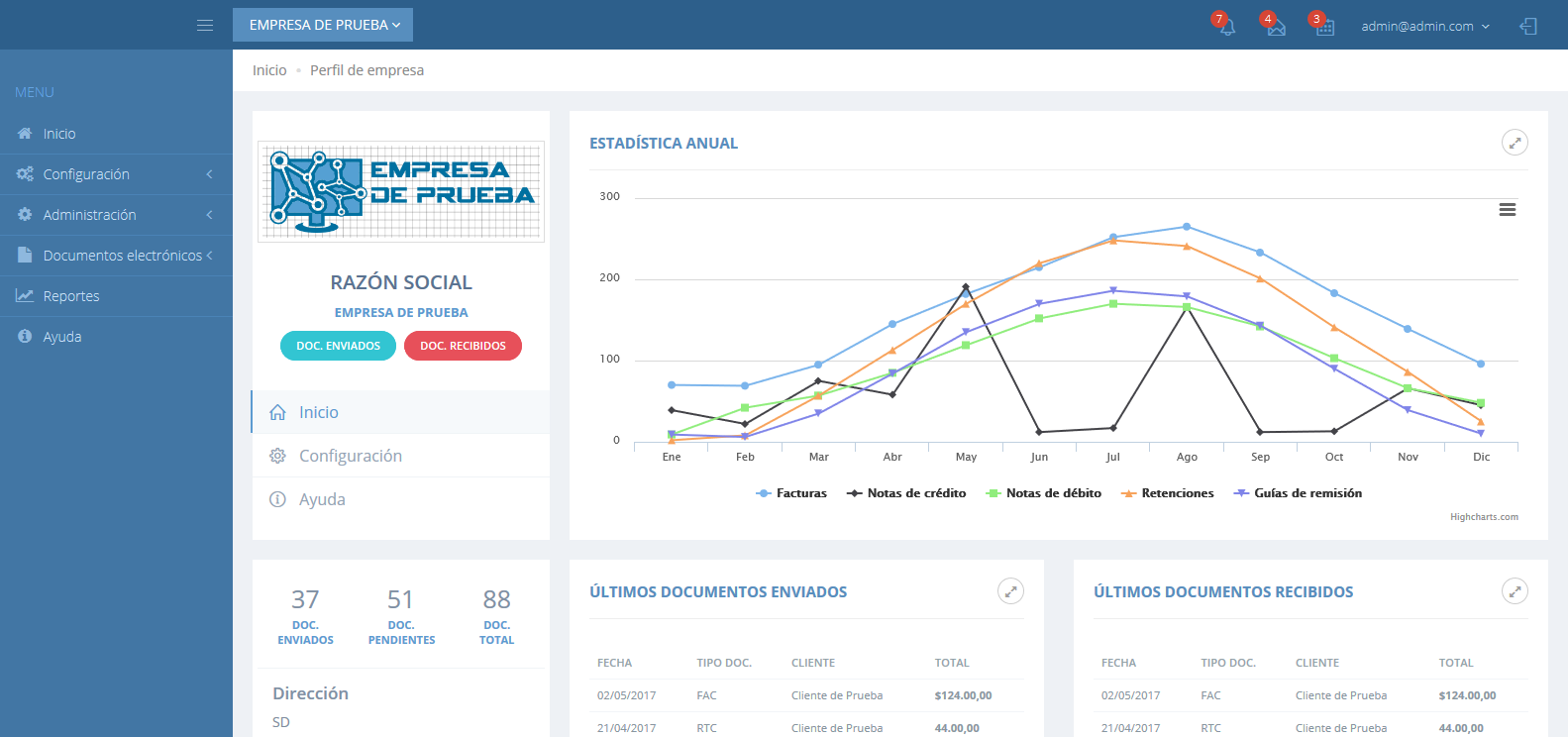Select Reportes in the sidebar menu
Image resolution: width=1568 pixels, height=737 pixels.
pyautogui.click(x=71, y=296)
